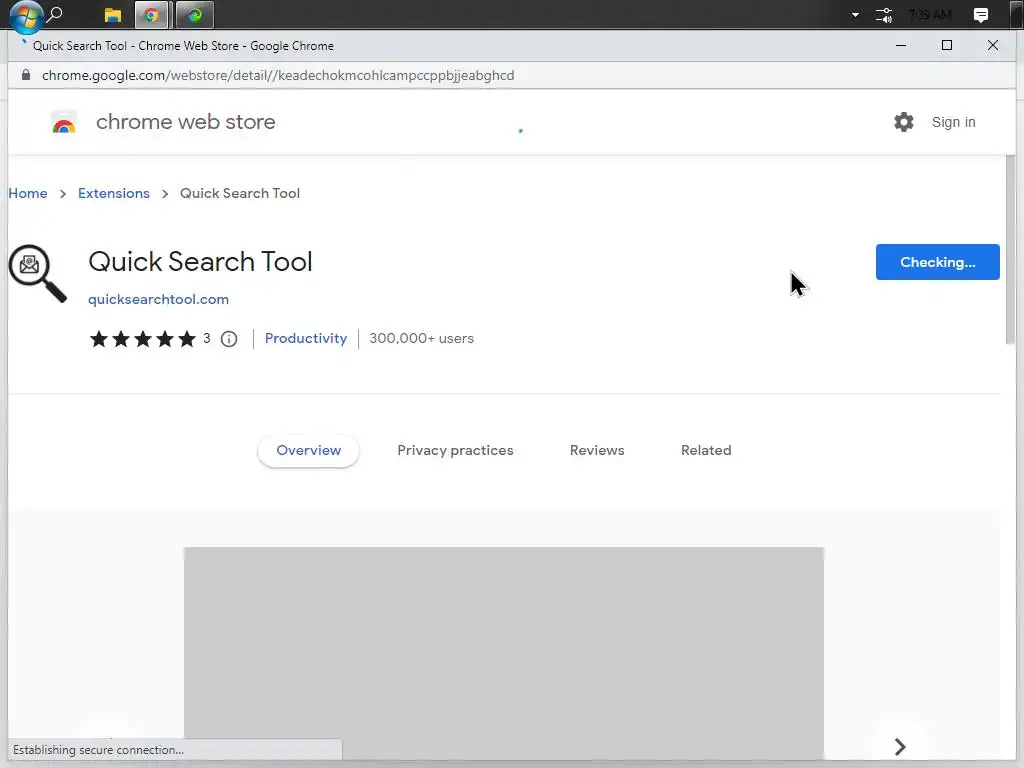Open File Explorer from the taskbar
The image size is (1024, 768).
(x=112, y=15)
